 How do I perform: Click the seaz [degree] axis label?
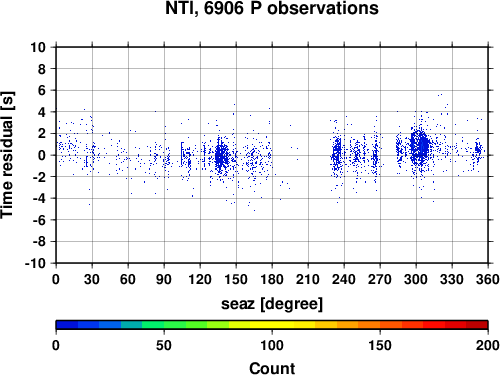tap(272, 304)
